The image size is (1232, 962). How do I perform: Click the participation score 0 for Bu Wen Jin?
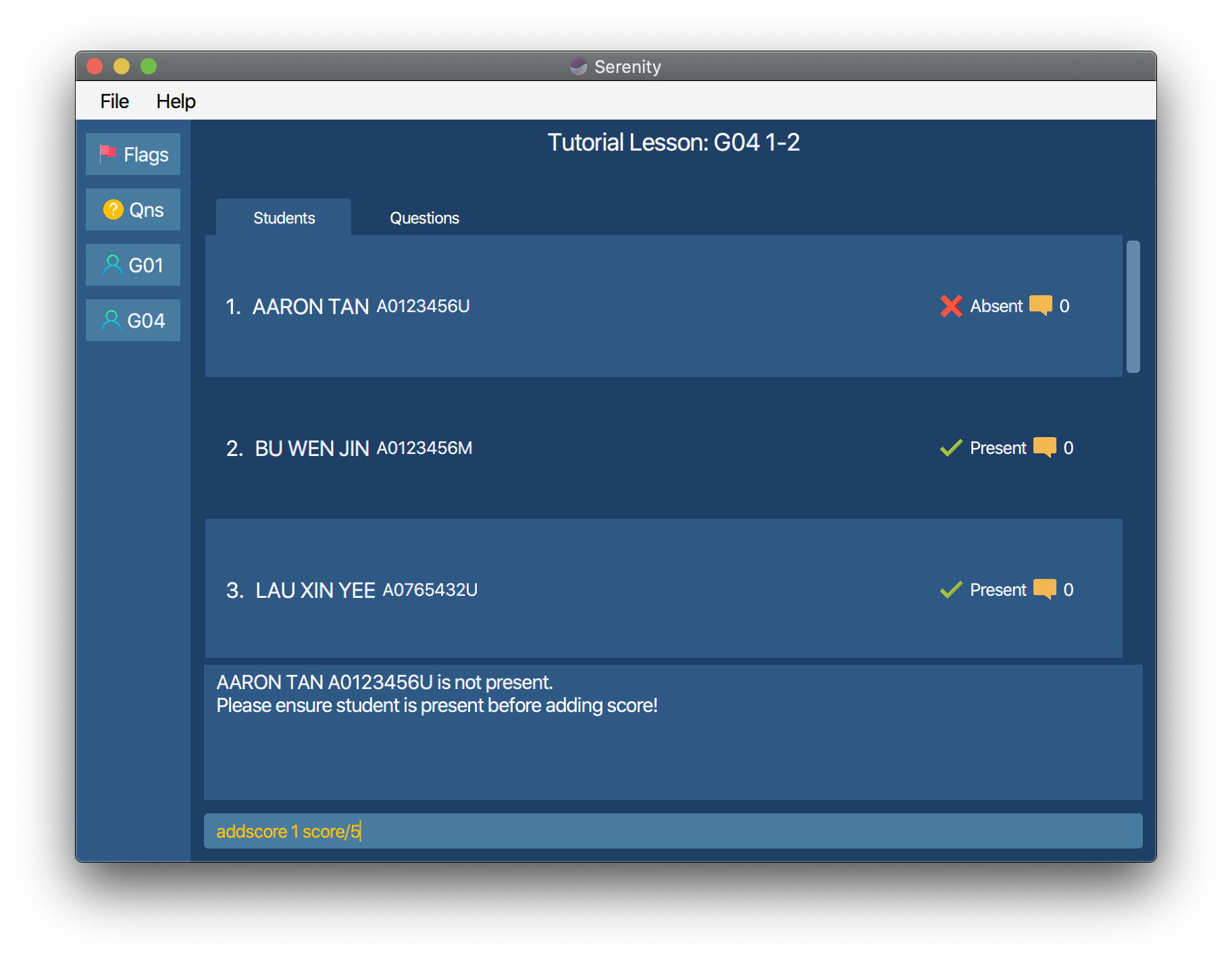(x=1069, y=448)
